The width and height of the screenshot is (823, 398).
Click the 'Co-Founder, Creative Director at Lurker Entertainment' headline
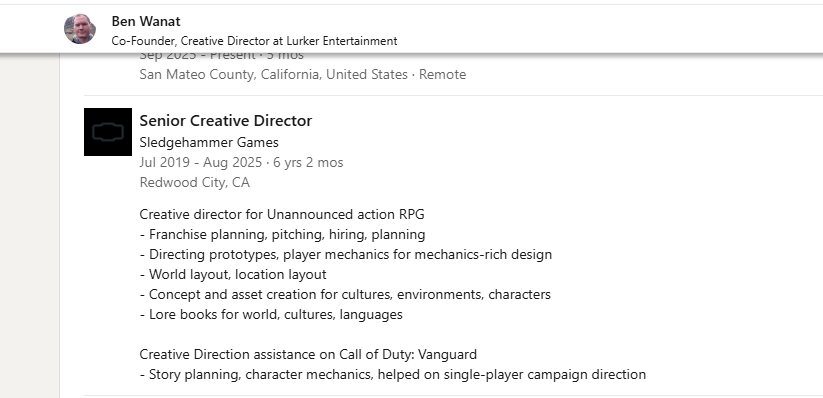(254, 41)
